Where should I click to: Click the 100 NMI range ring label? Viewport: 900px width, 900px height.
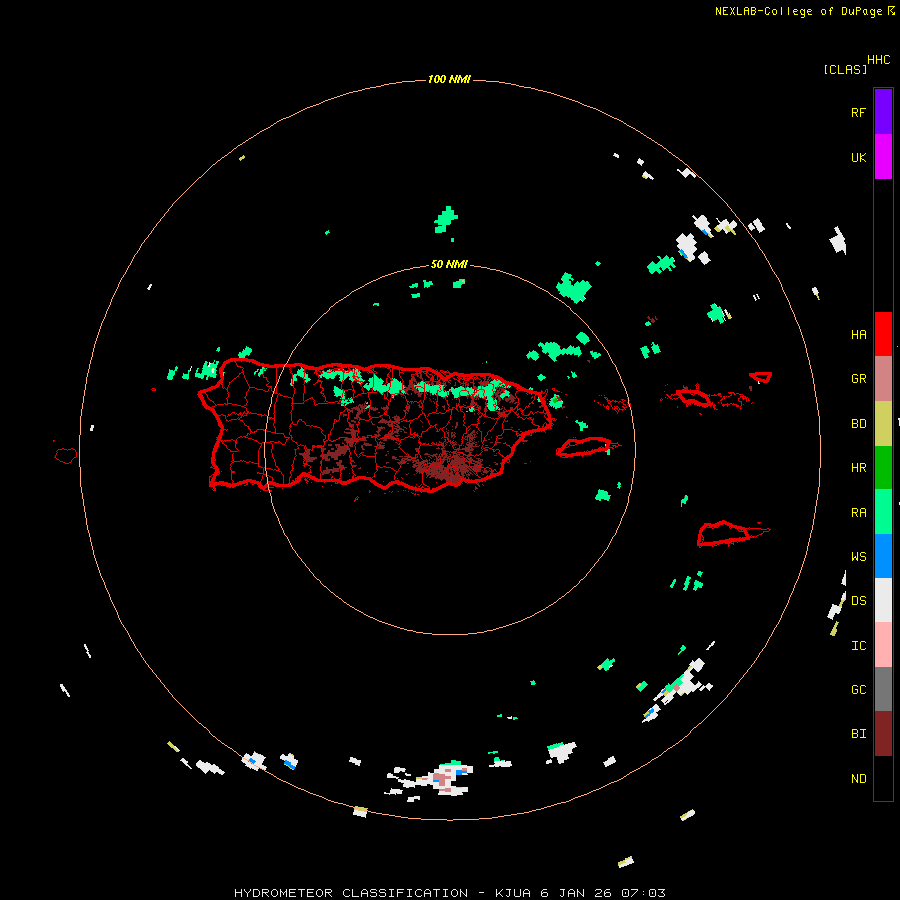[x=449, y=79]
